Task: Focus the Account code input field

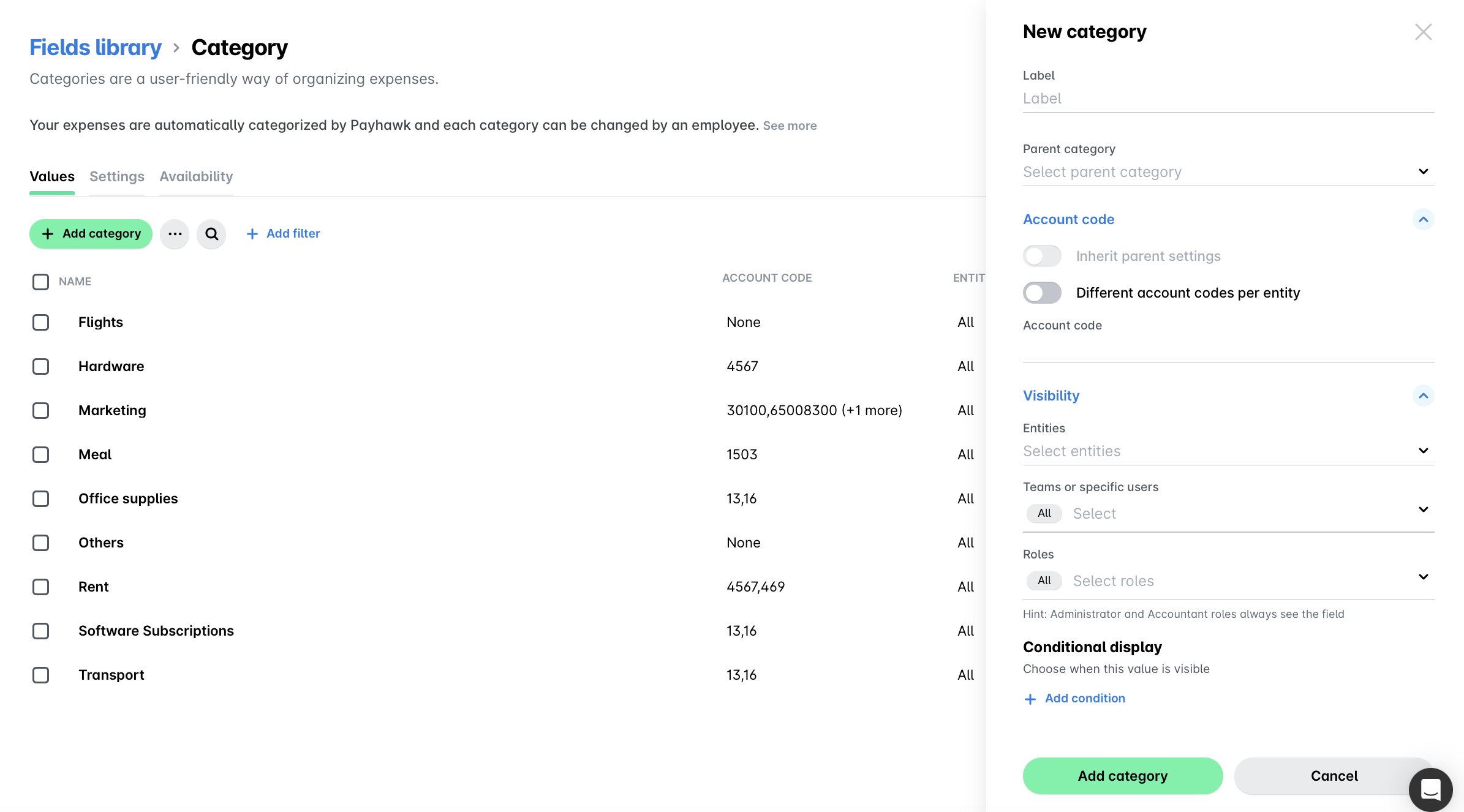Action: pyautogui.click(x=1228, y=348)
